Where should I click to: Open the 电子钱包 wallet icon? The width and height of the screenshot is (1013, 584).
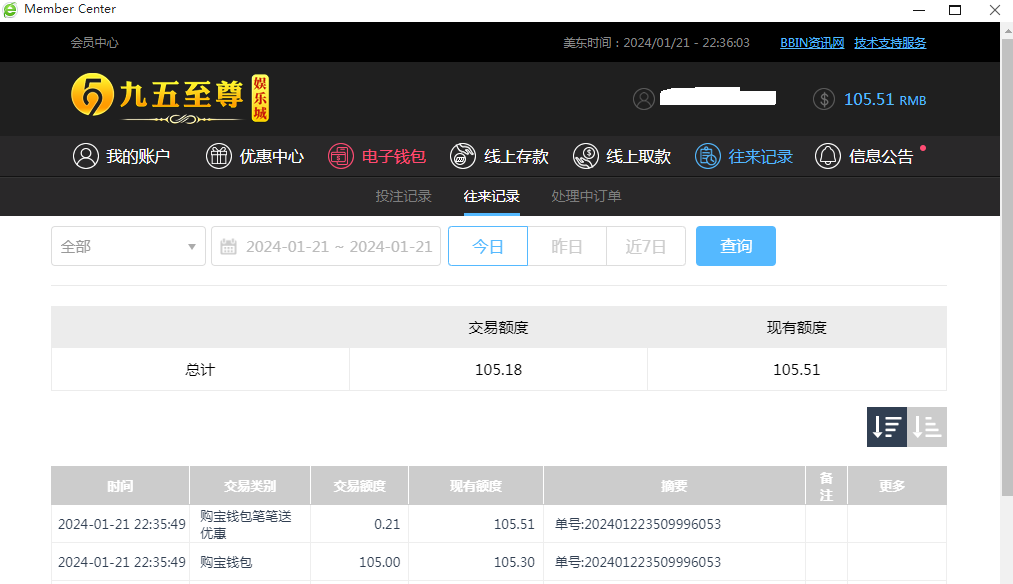pos(341,156)
